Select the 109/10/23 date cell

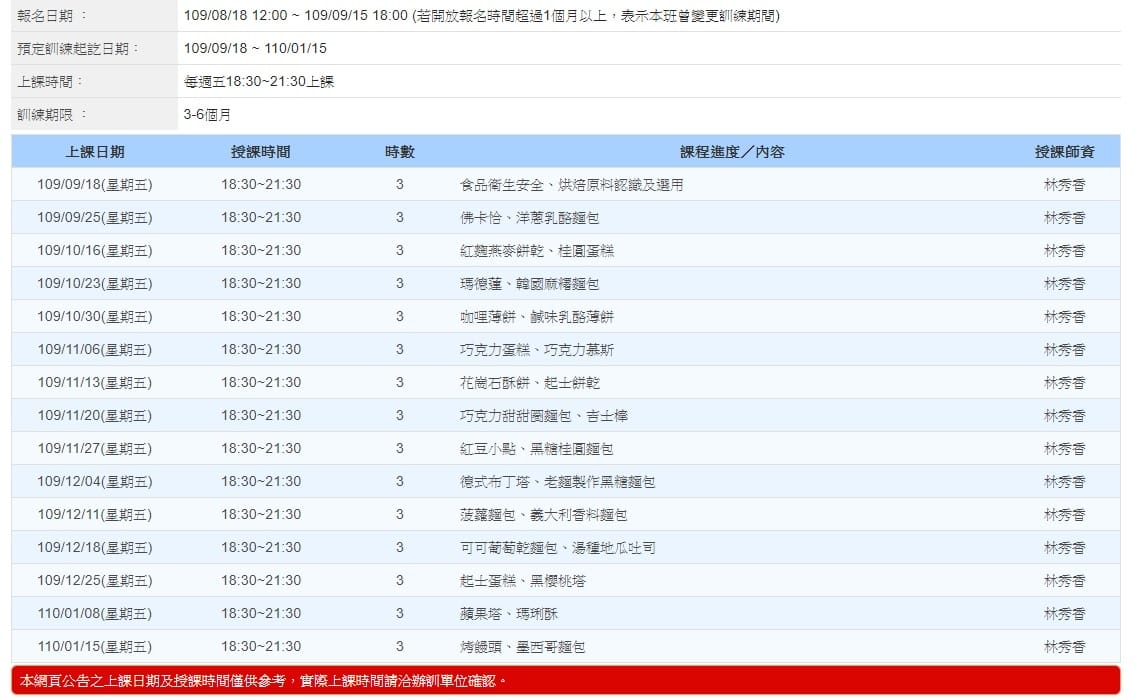(95, 284)
